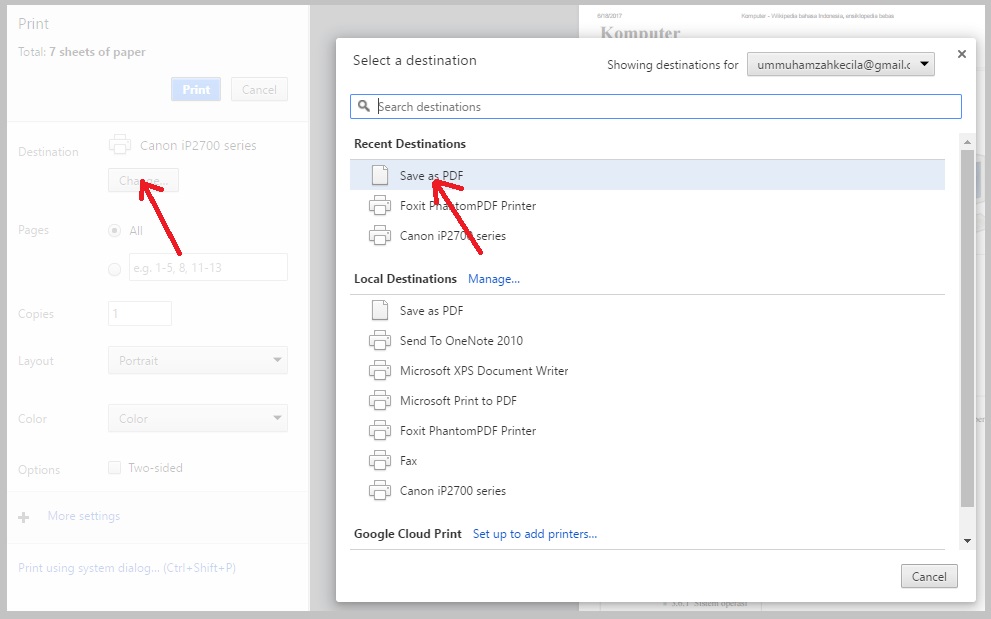Click the Send To OneNote 2010 printer icon
991x619 pixels.
point(379,341)
